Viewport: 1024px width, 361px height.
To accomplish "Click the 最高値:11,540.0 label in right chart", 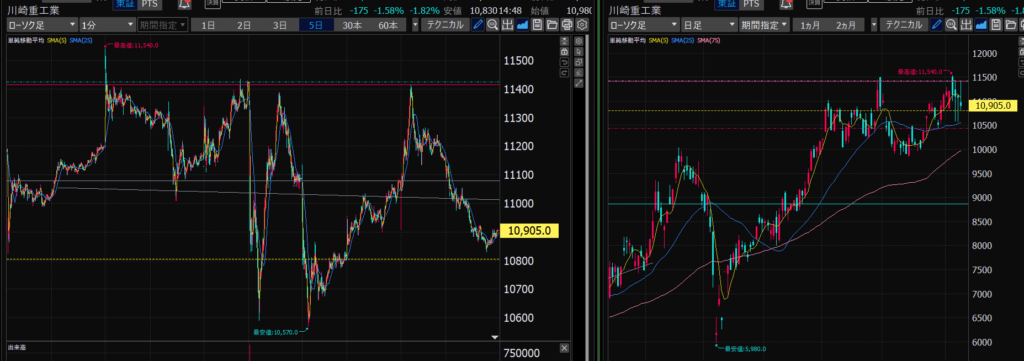I will tap(920, 72).
